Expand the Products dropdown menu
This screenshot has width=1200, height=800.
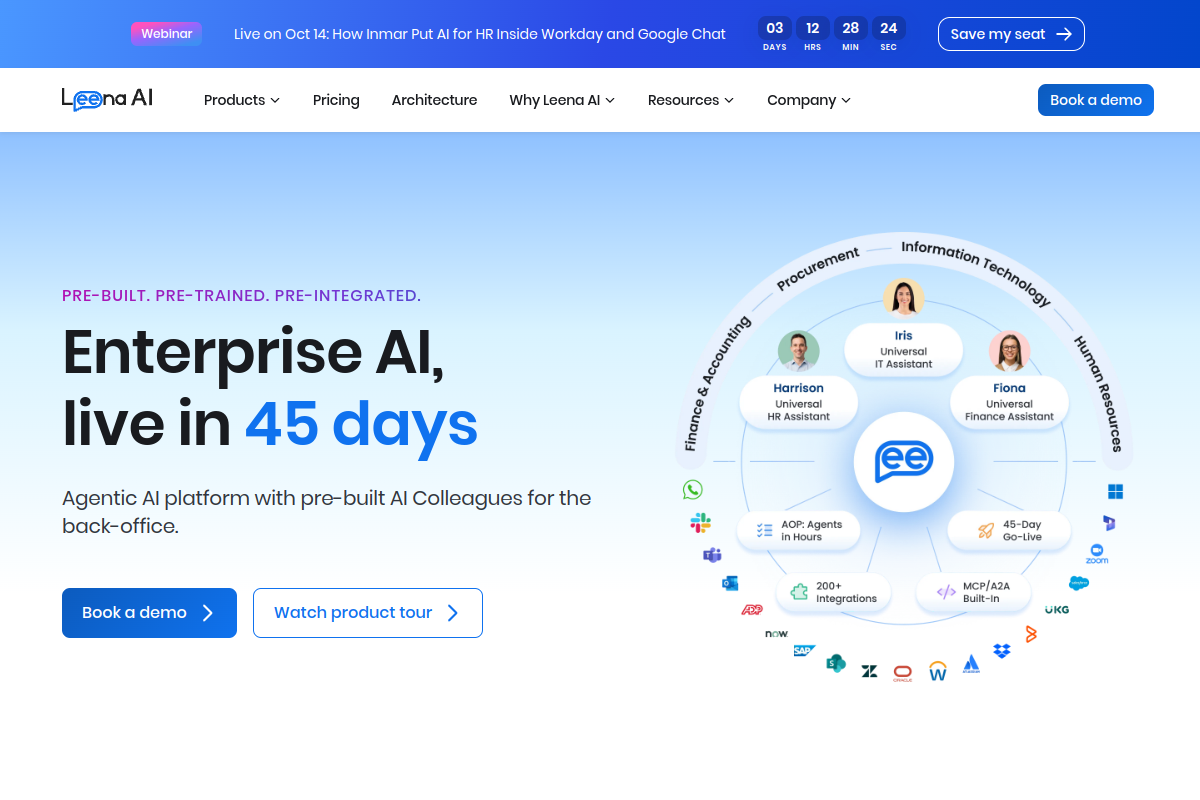(x=242, y=100)
